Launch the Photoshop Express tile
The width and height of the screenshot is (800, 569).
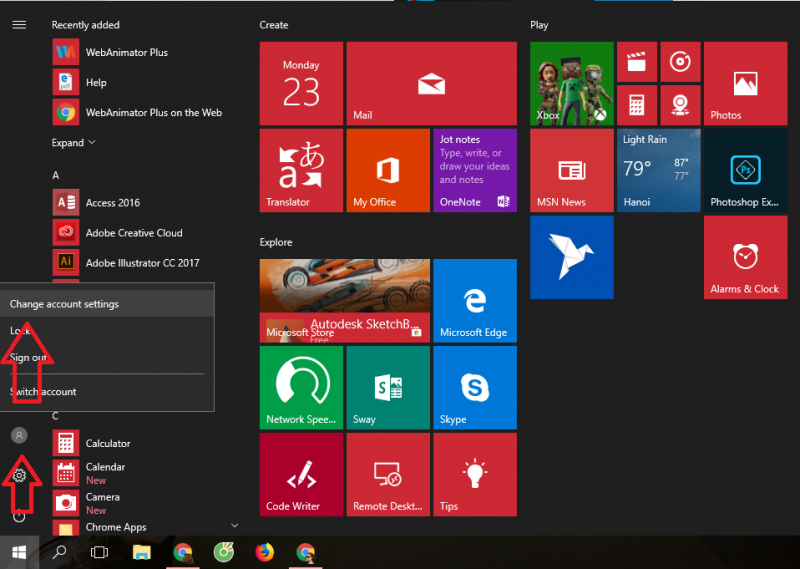[x=745, y=170]
